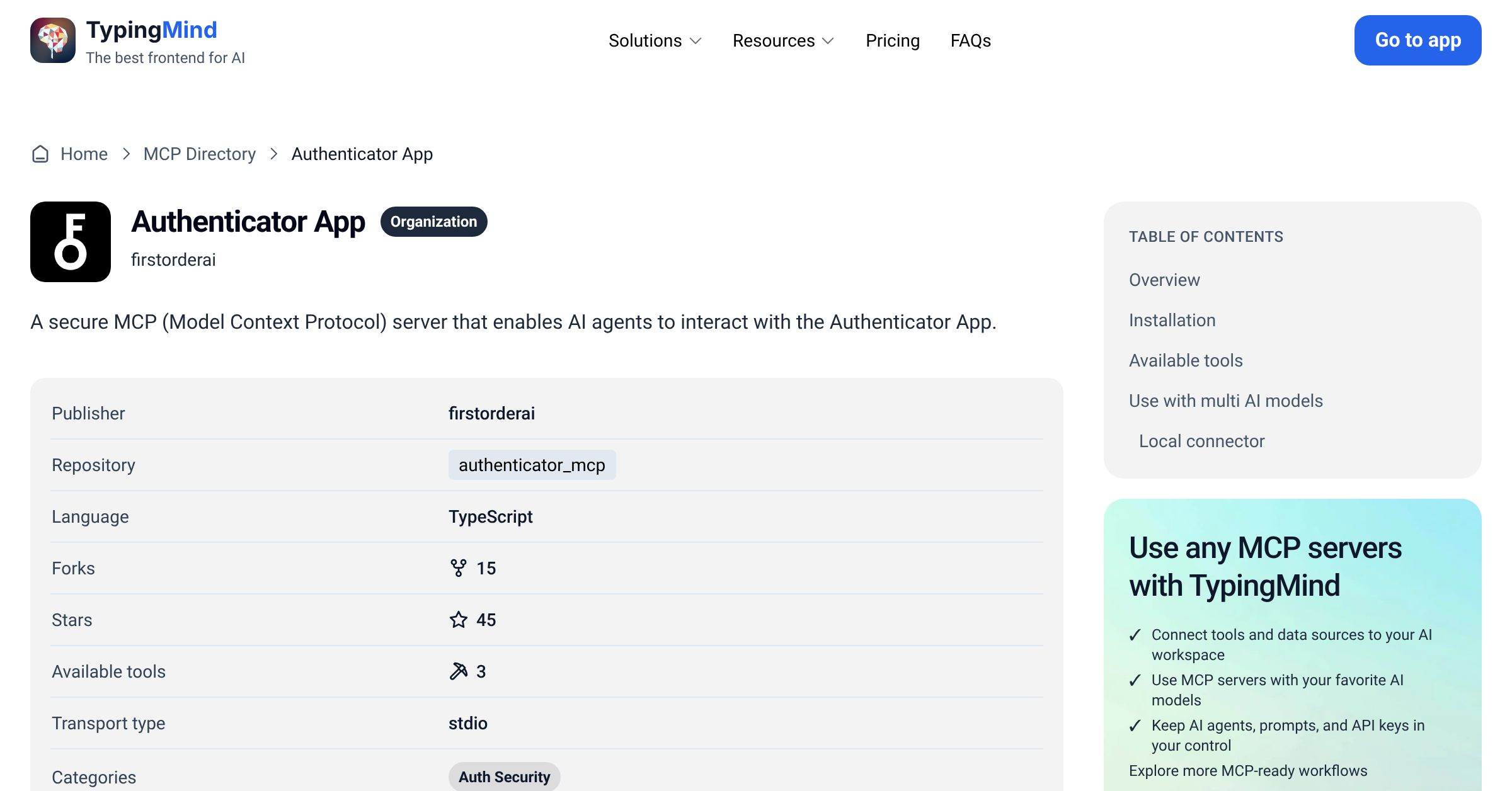Open the Pricing page
The width and height of the screenshot is (1512, 791).
coord(893,40)
